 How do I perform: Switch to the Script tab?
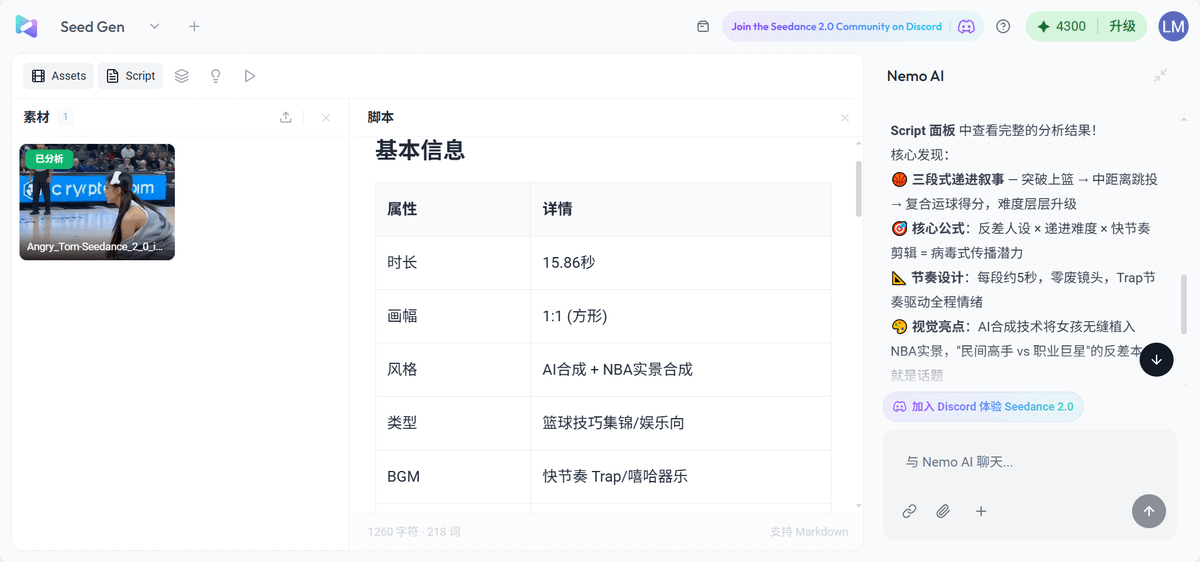coord(130,76)
